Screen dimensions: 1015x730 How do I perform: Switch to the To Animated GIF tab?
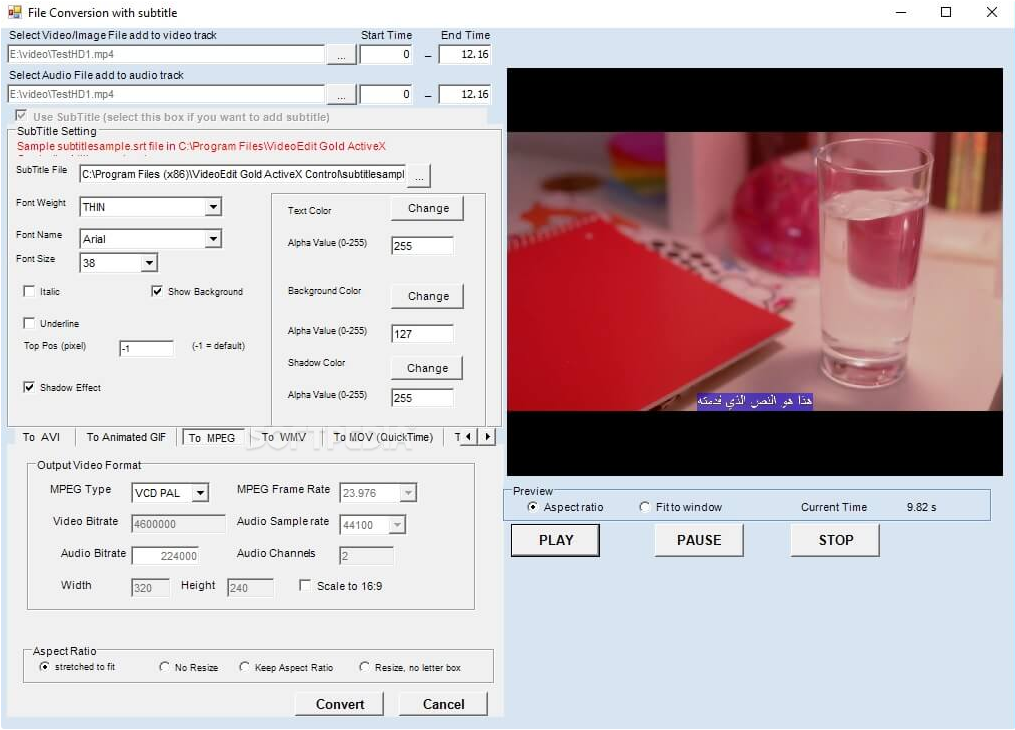click(126, 437)
